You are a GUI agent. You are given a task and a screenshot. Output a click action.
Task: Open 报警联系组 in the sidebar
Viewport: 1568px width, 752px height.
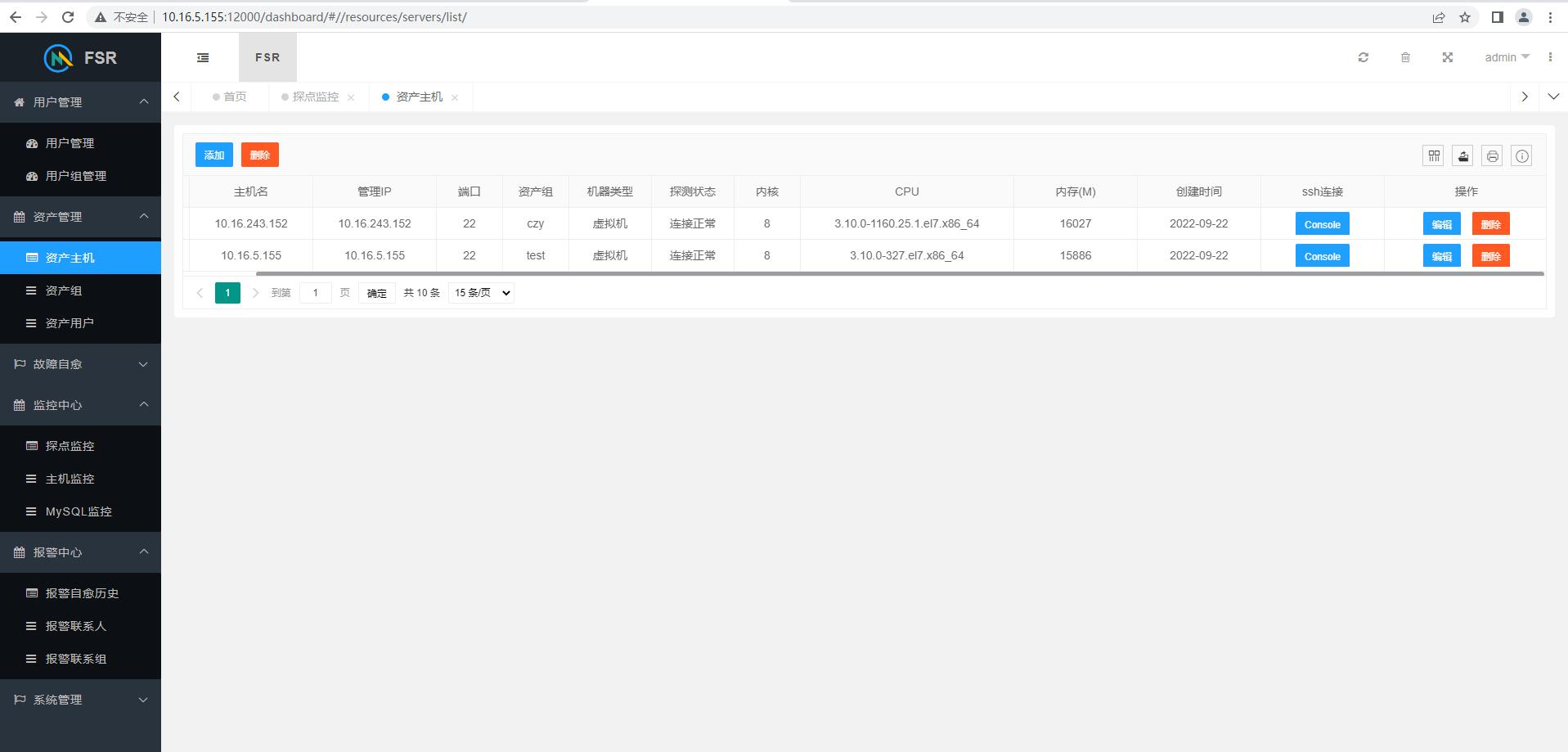(80, 659)
